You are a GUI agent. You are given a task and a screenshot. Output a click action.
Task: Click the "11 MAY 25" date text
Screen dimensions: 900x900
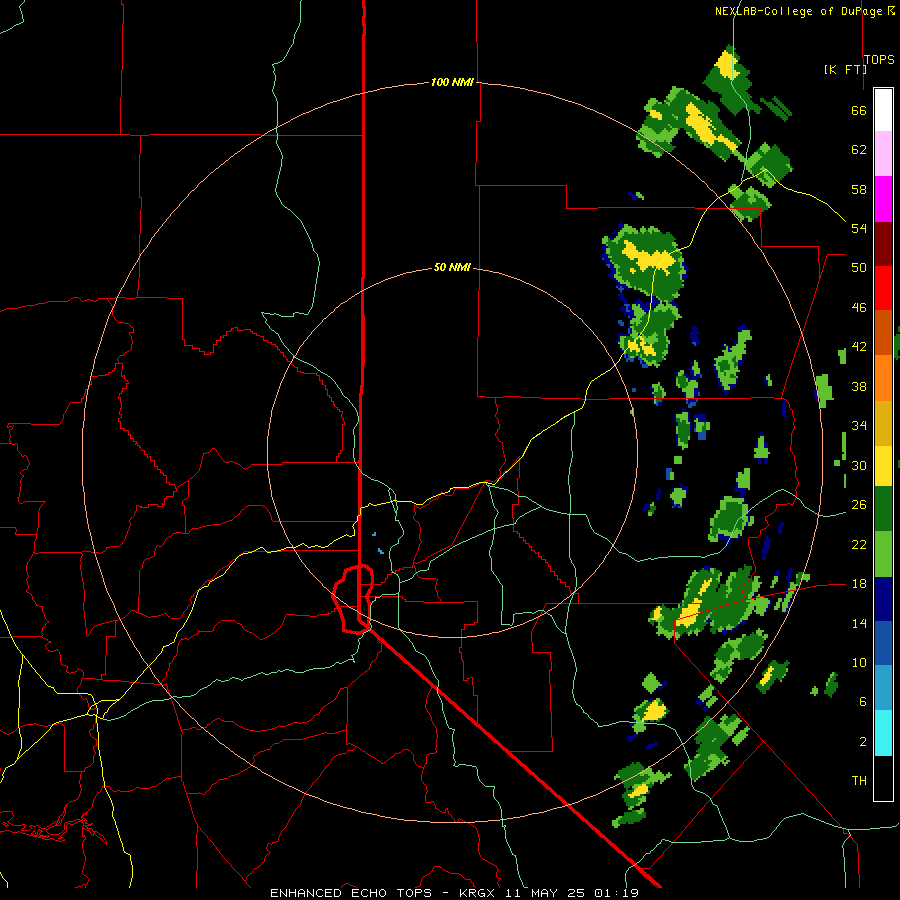pos(547,893)
